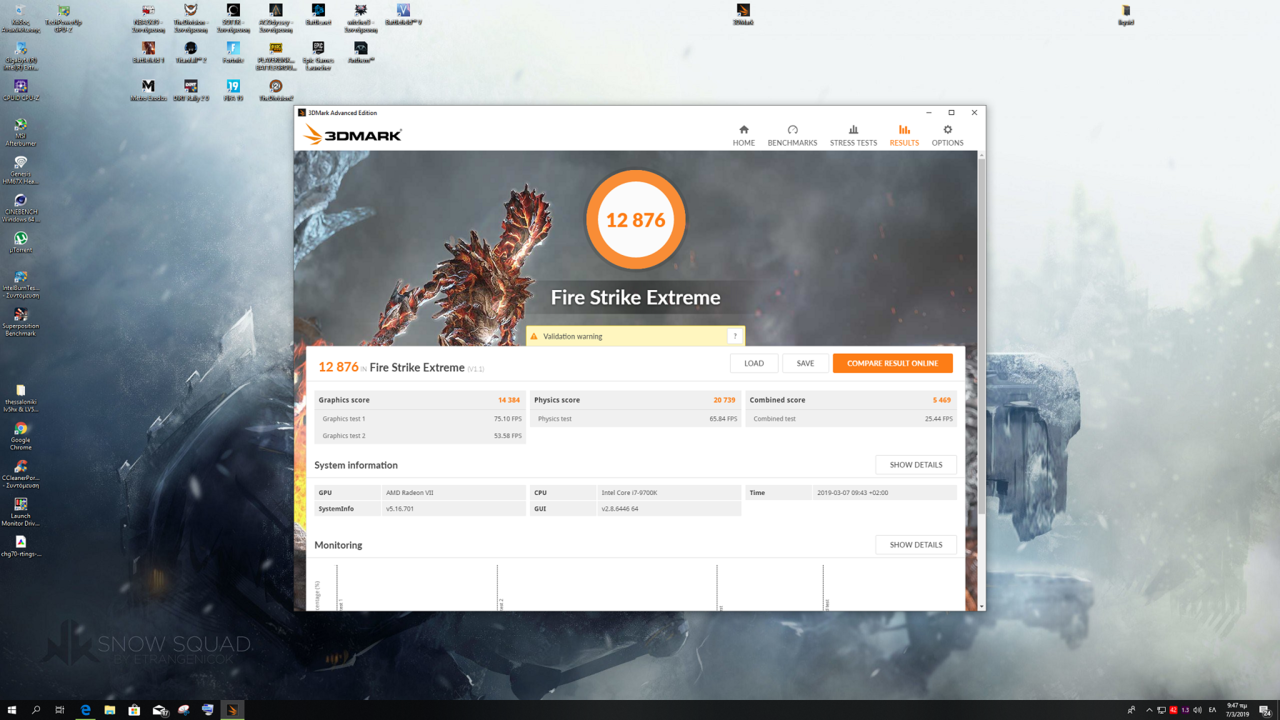Click the Intel Core i7-9700K CPU value
This screenshot has height=720, width=1280.
[x=629, y=493]
